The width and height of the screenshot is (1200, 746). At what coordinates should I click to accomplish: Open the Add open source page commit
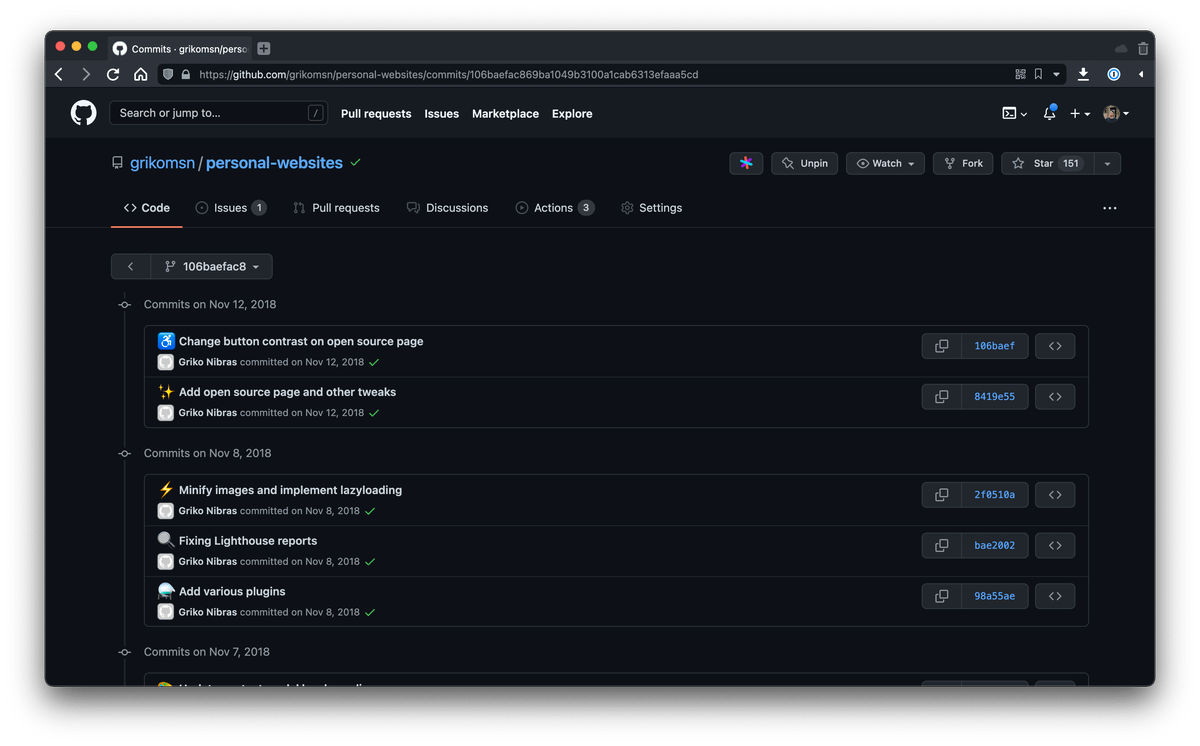click(287, 392)
